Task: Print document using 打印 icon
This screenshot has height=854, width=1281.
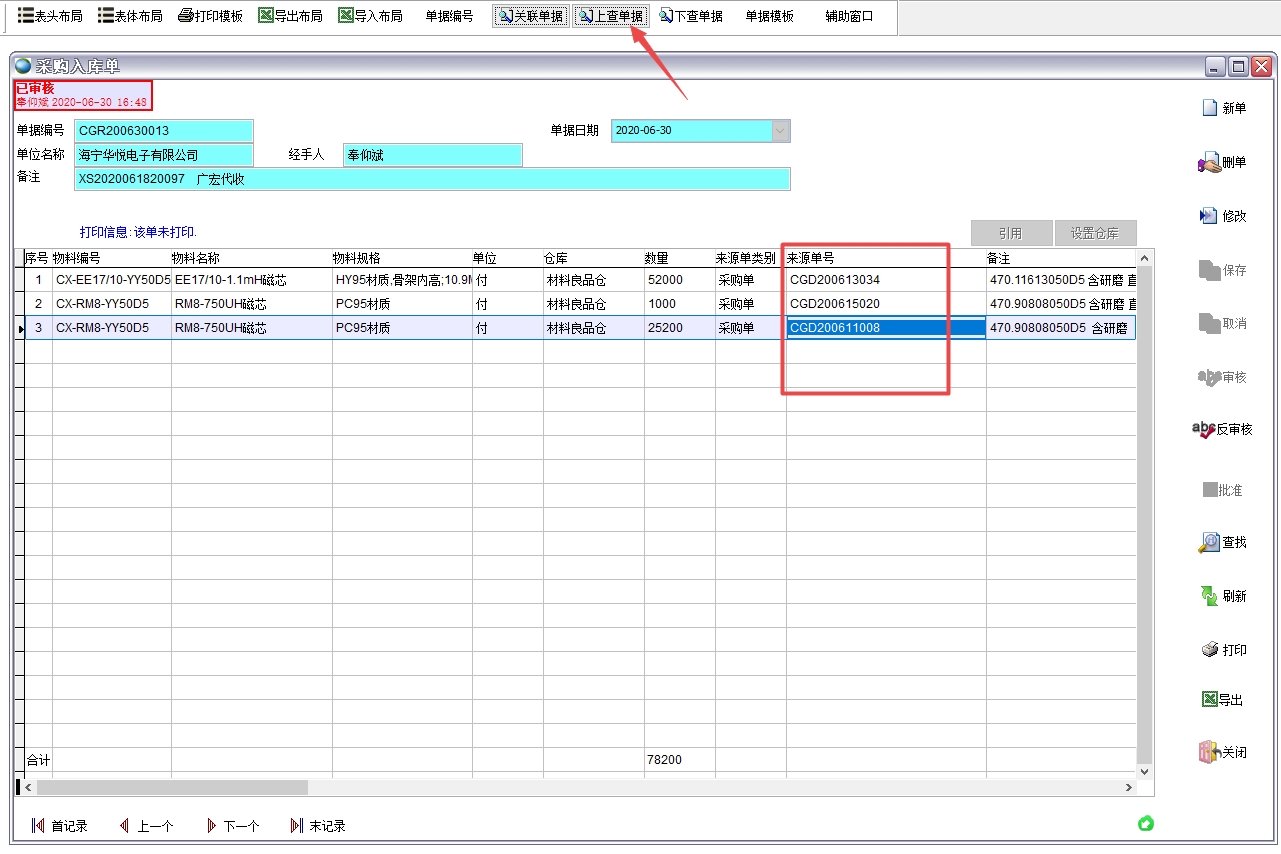Action: pyautogui.click(x=1209, y=650)
